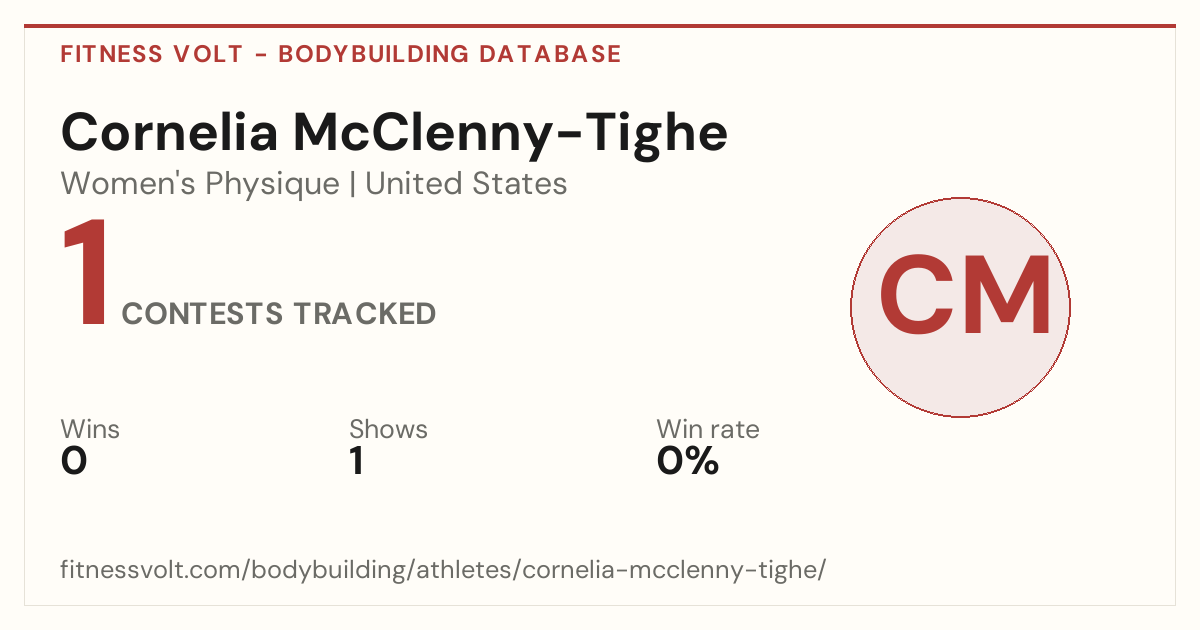Click the Fitness Volt Bodybuilding Database header
The width and height of the screenshot is (1200, 630).
(341, 54)
